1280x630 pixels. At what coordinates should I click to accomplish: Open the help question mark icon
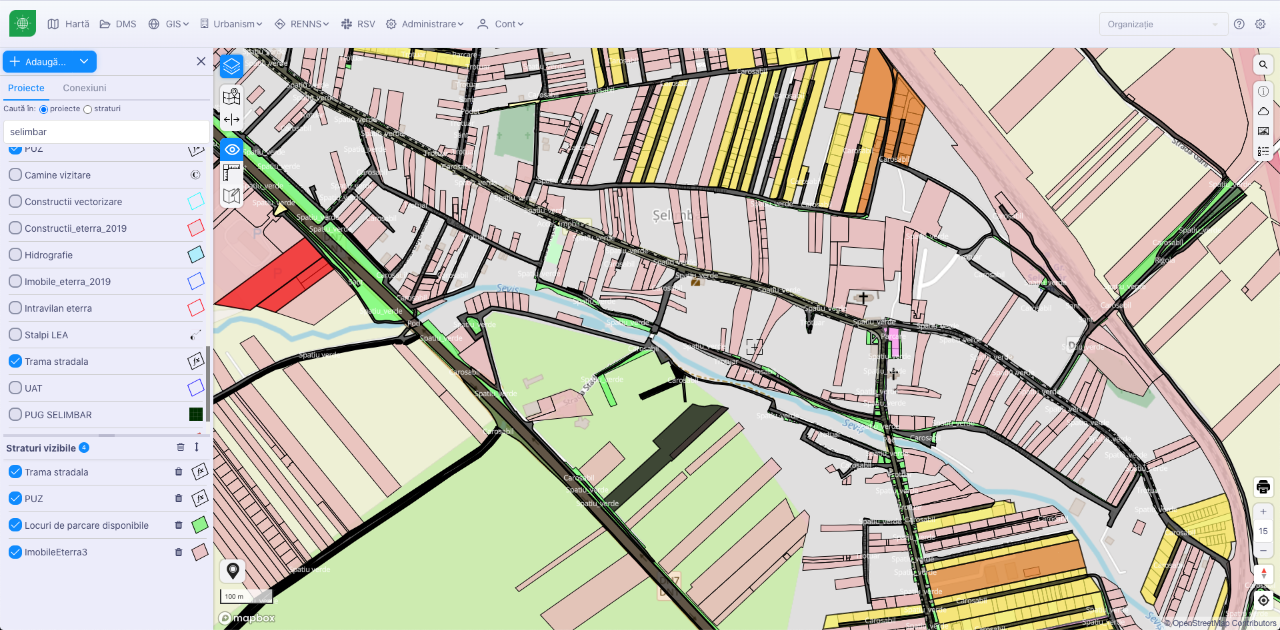[1239, 24]
